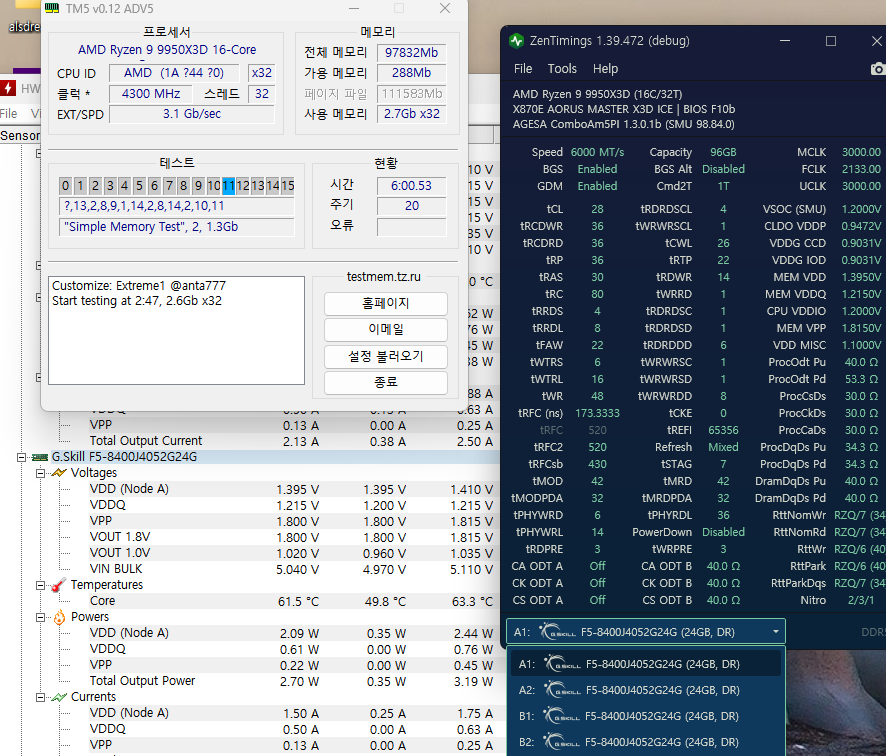Click the 홈페이지 button in TM5

pos(385,303)
